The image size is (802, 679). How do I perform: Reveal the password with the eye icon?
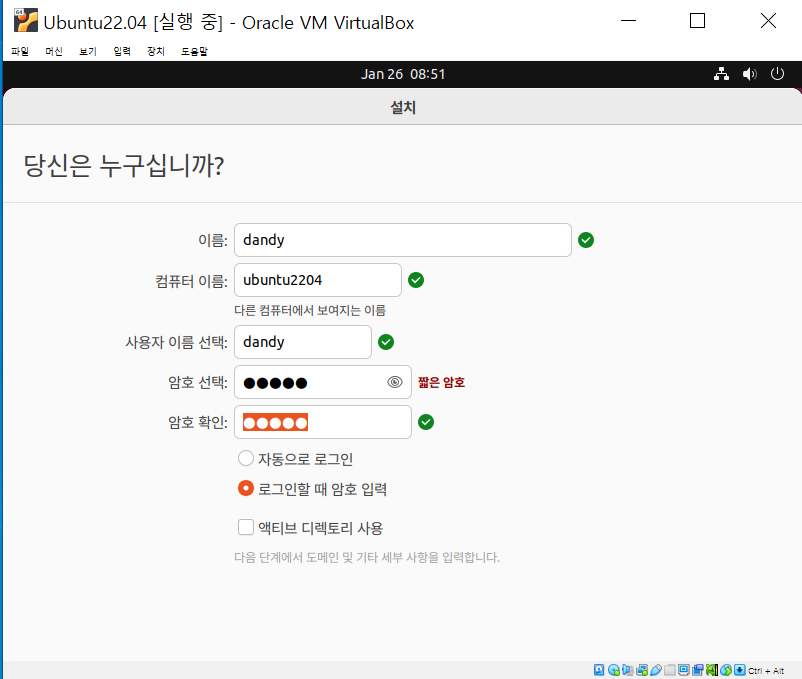tap(395, 382)
